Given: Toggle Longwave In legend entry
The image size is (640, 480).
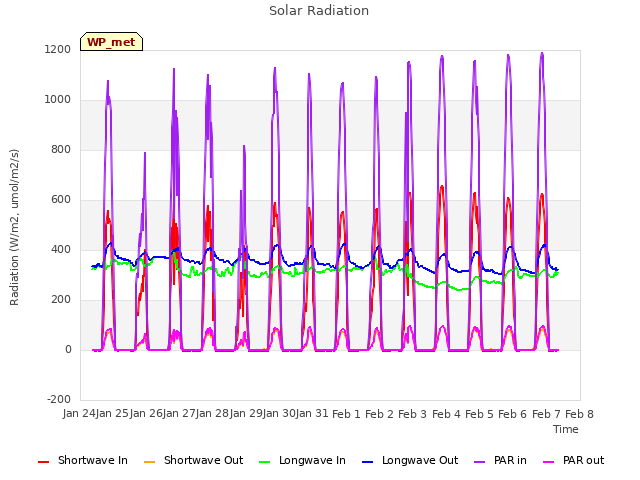Looking at the screenshot, I should coord(302,460).
